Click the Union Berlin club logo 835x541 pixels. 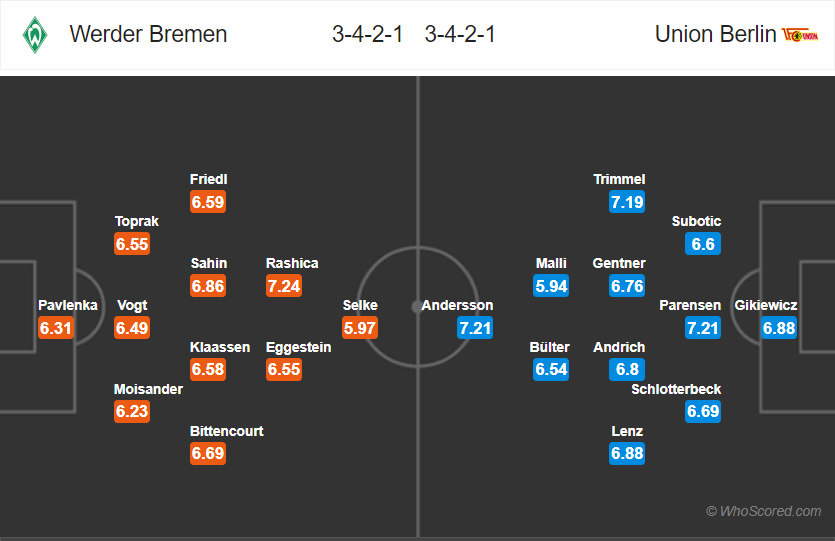coord(800,35)
